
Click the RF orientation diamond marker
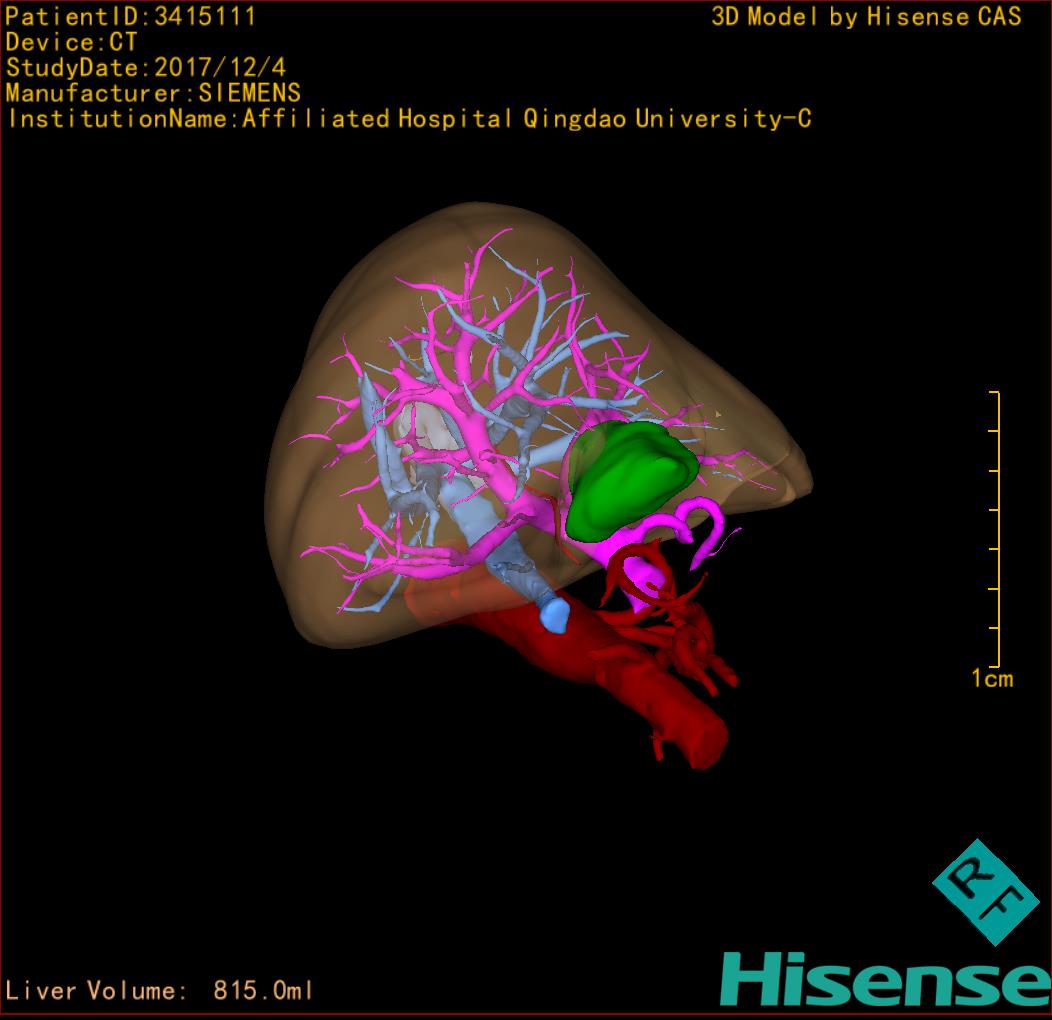pyautogui.click(x=986, y=892)
